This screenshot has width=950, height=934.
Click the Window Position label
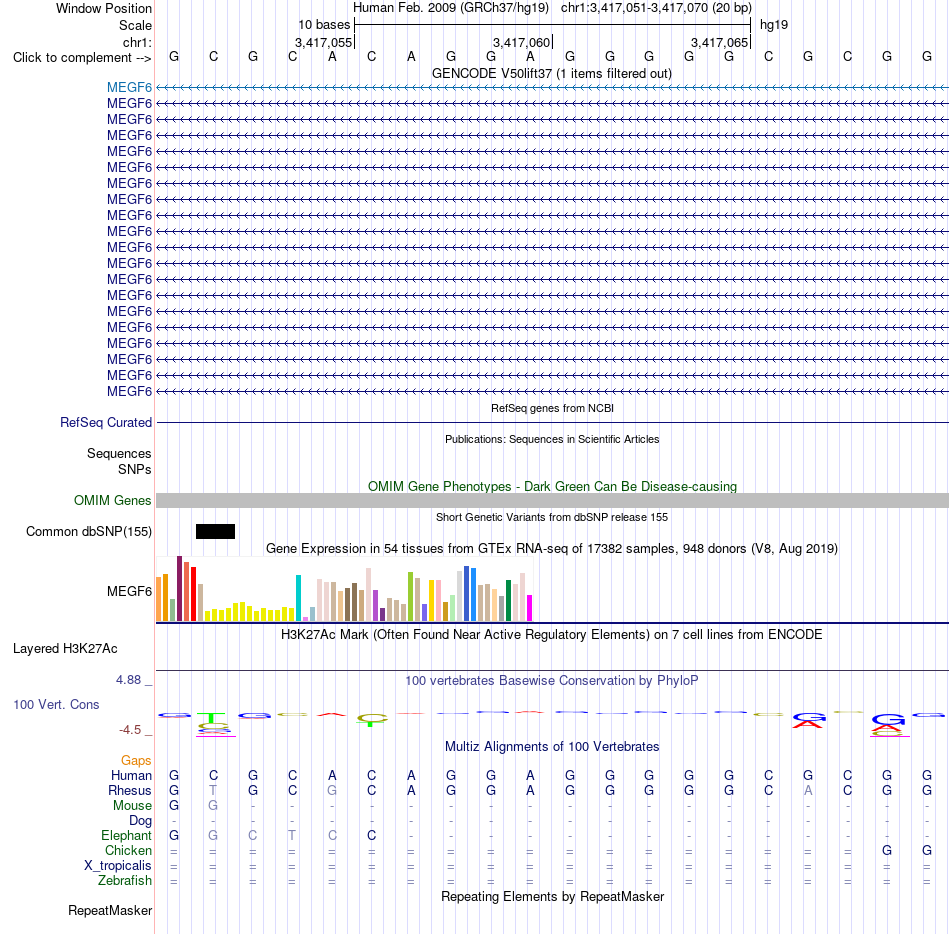point(104,8)
